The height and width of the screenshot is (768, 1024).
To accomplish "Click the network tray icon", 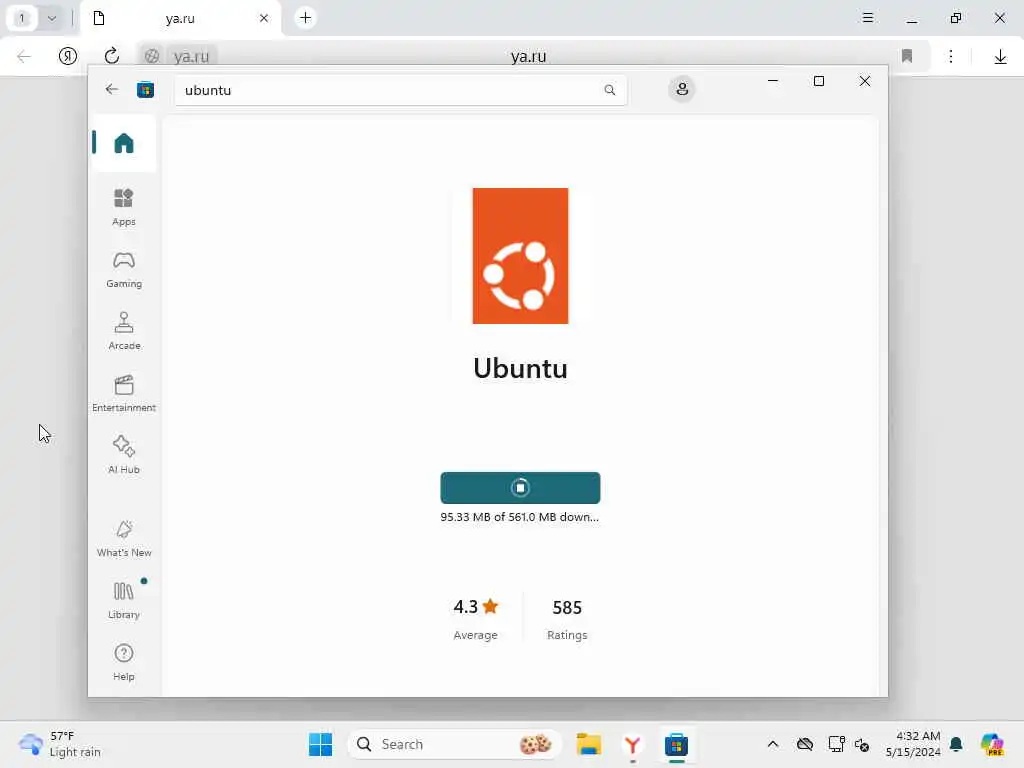I will [836, 744].
